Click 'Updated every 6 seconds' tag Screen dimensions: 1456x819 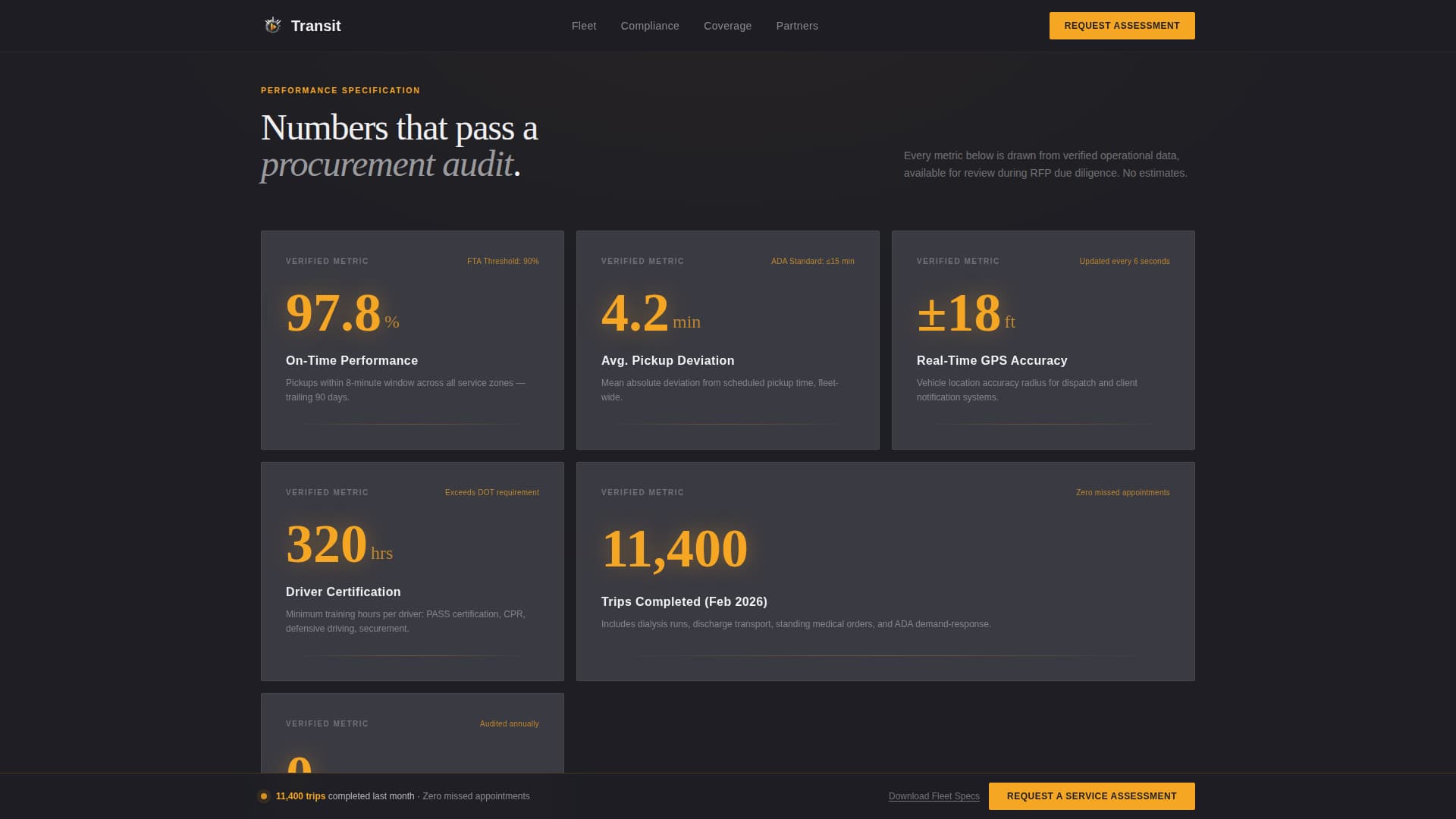click(1125, 261)
